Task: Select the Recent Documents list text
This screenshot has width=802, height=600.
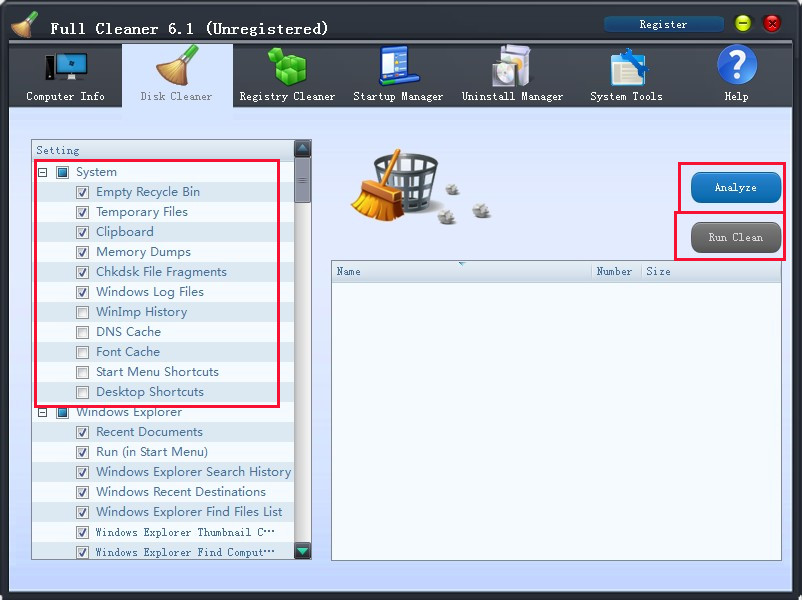Action: coord(149,432)
